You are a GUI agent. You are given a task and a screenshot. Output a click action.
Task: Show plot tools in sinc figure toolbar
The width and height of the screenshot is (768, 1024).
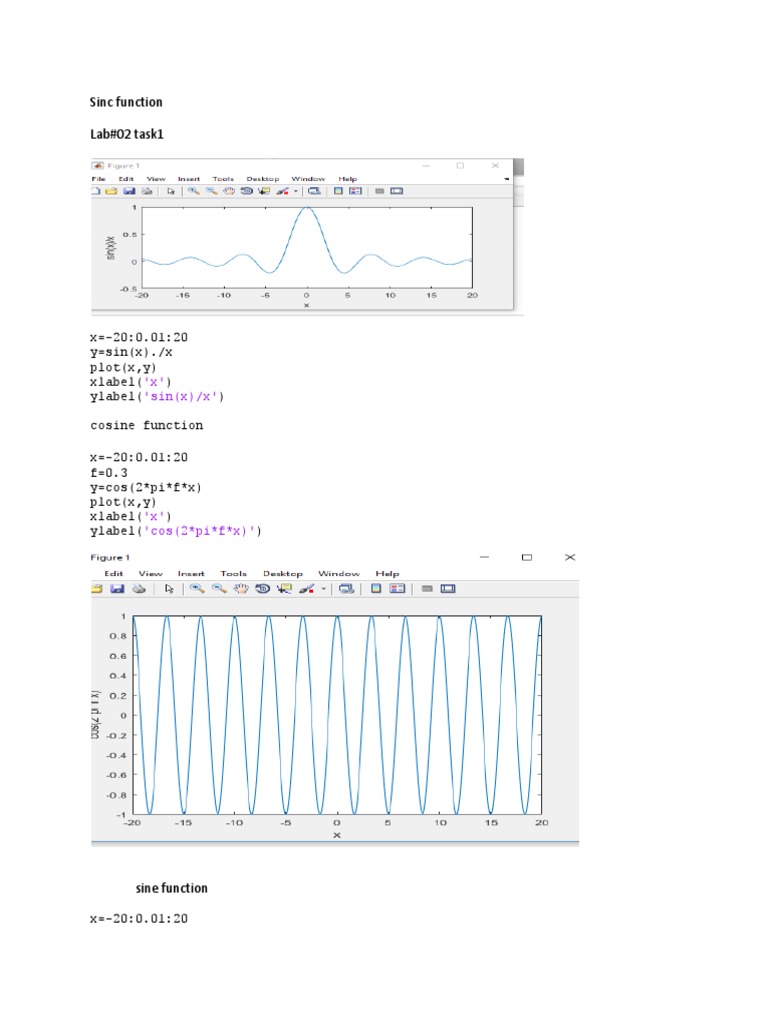point(396,191)
